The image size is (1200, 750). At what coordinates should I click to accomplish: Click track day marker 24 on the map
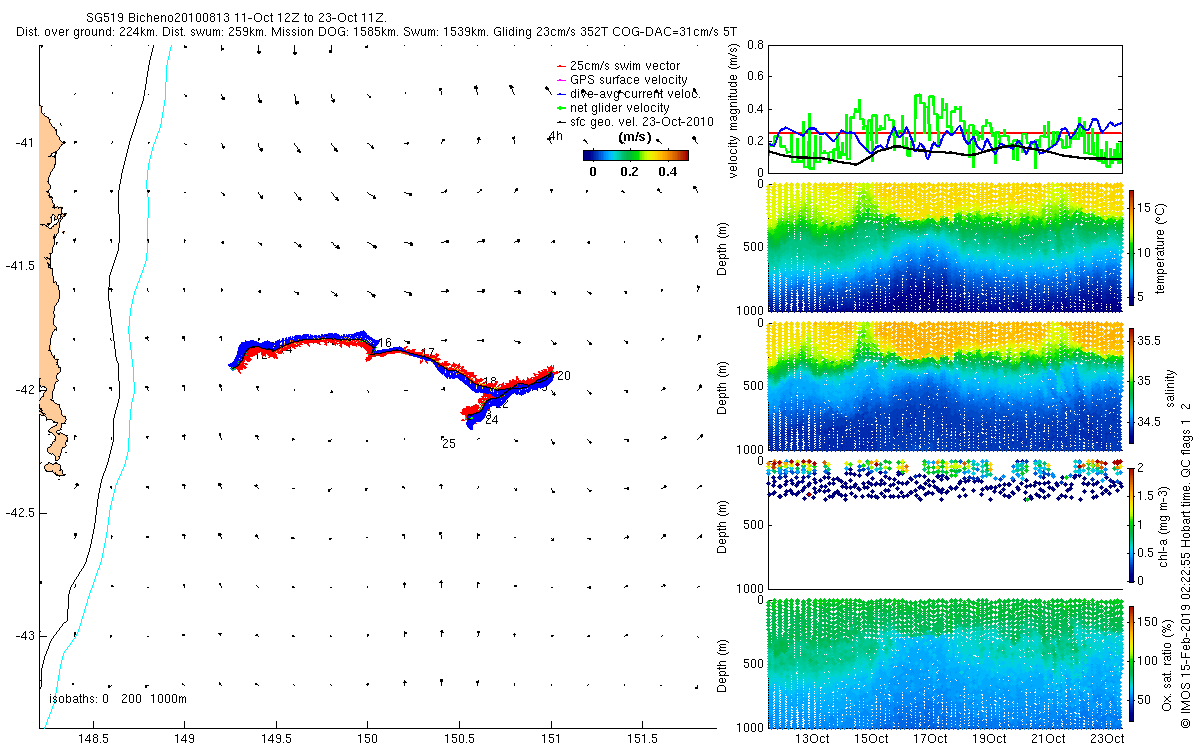click(491, 420)
